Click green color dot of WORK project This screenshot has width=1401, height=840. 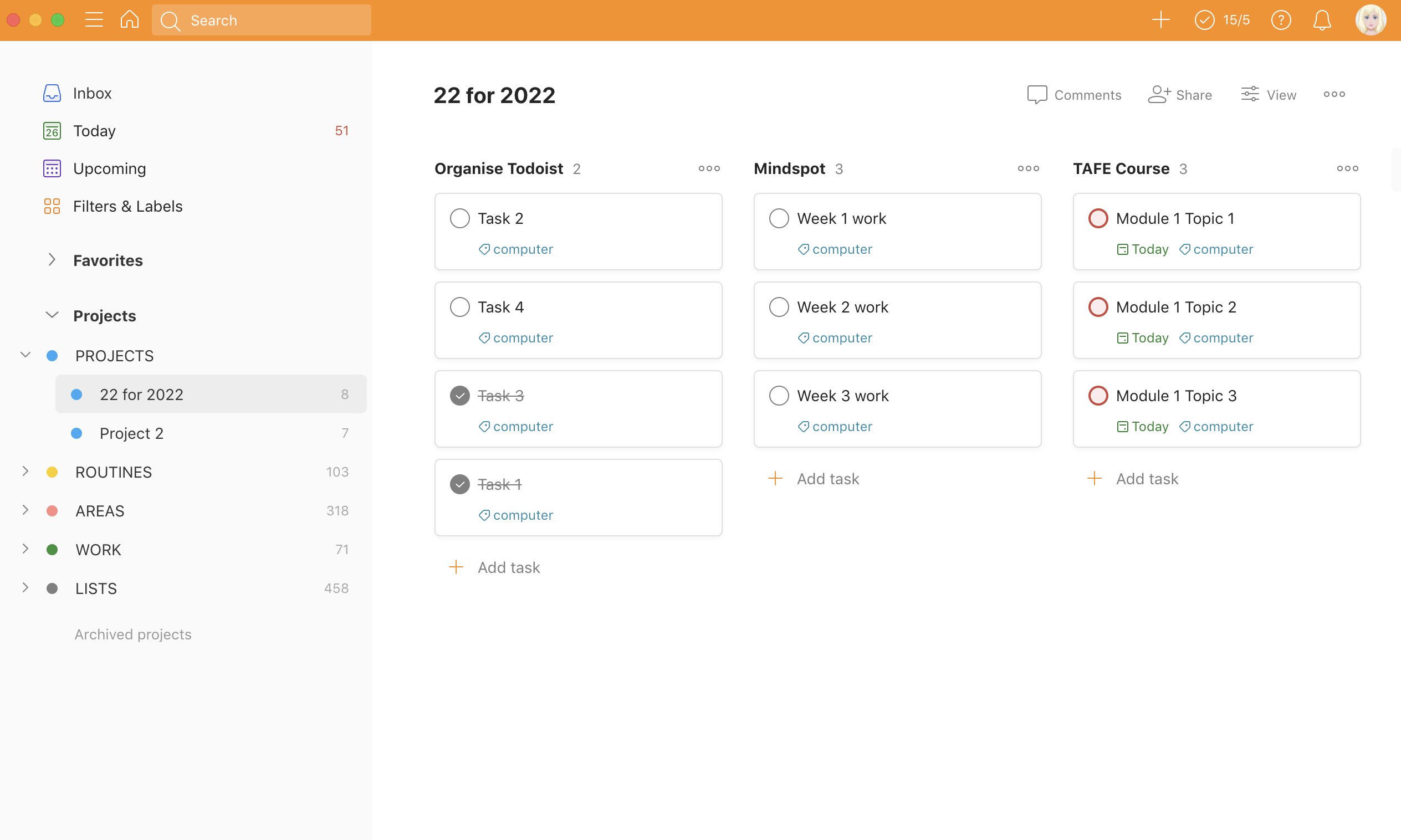pos(52,550)
